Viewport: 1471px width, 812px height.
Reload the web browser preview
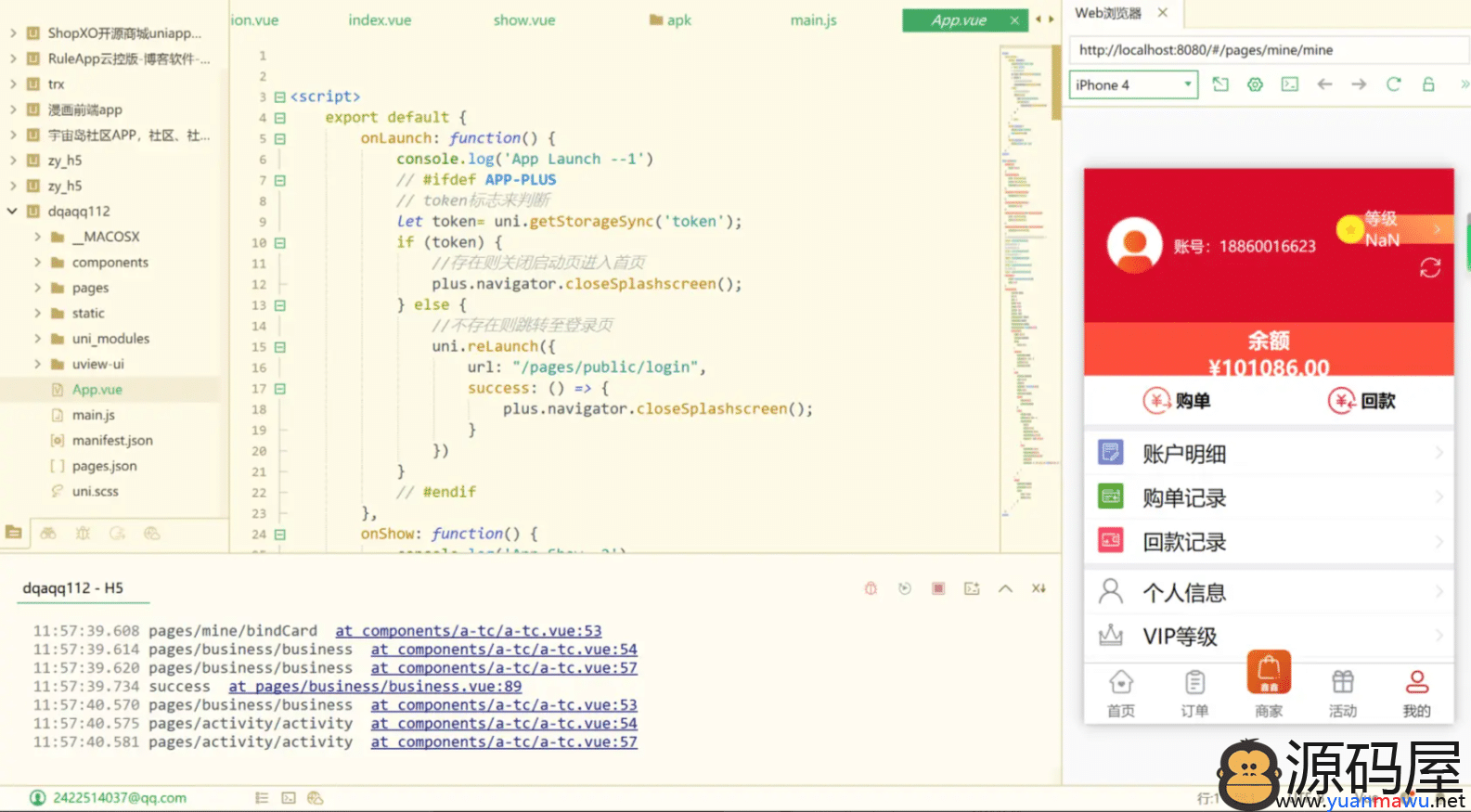click(1393, 84)
